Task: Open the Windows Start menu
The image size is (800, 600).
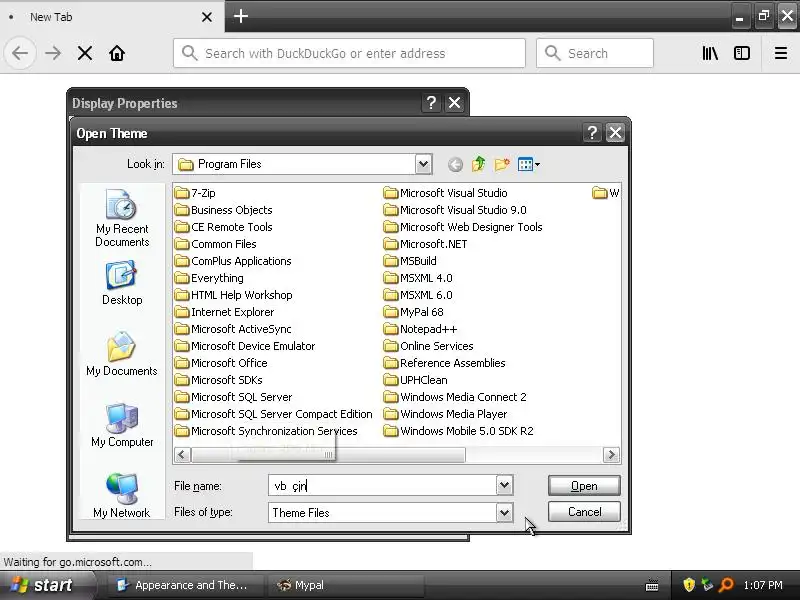Action: [x=46, y=585]
